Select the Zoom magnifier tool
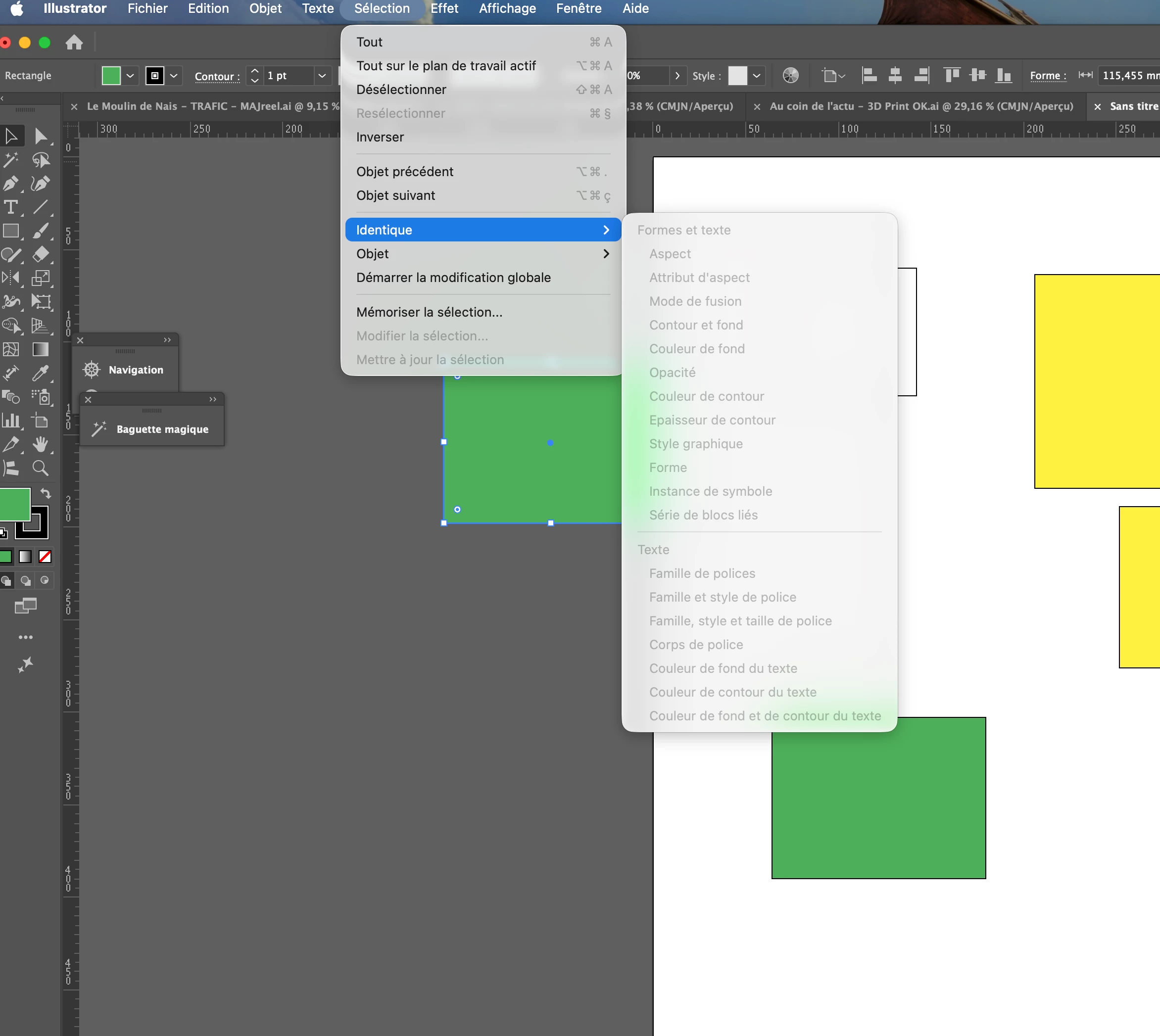The image size is (1160, 1036). click(x=40, y=468)
